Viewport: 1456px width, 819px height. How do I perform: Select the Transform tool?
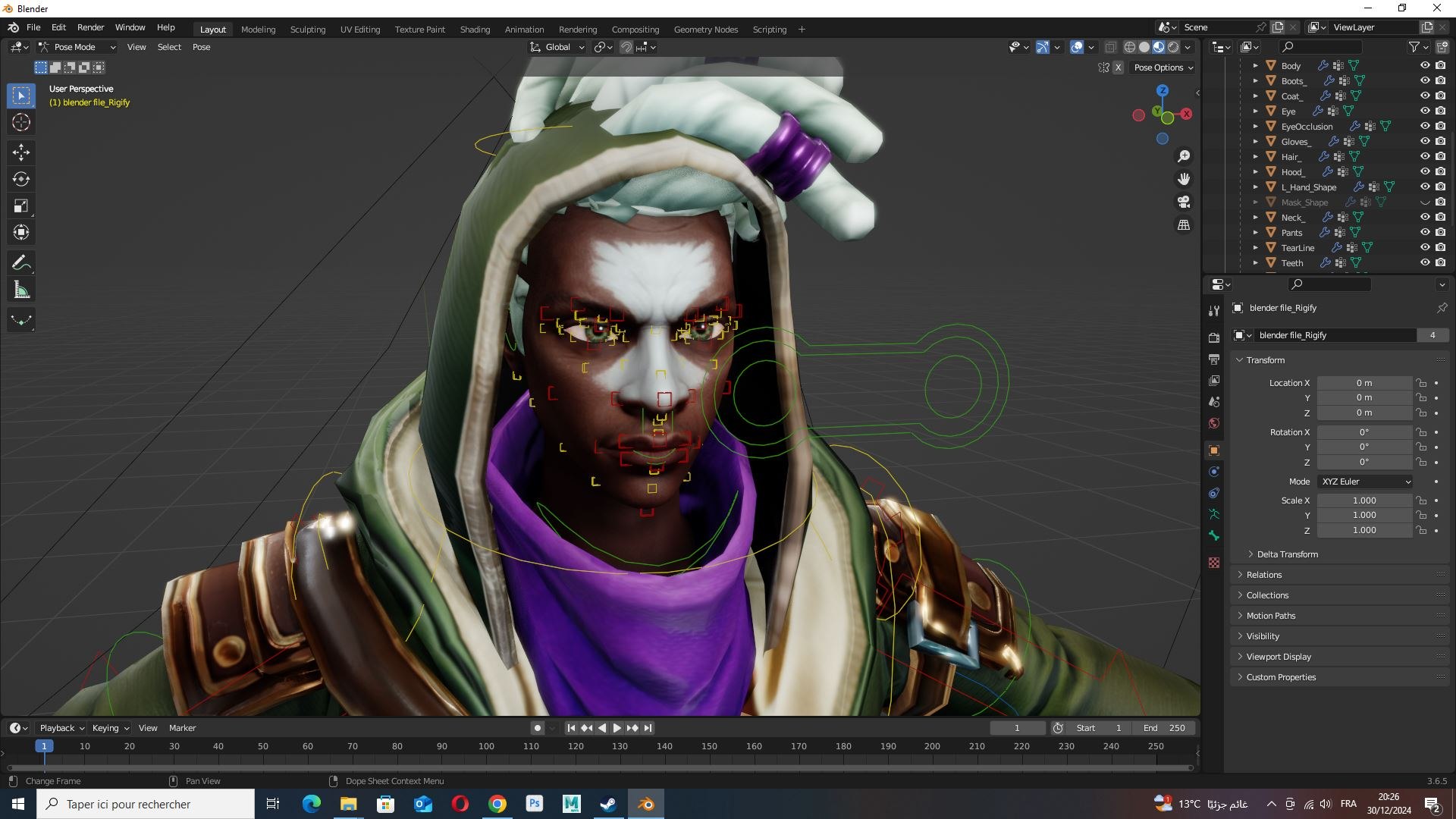click(x=21, y=232)
